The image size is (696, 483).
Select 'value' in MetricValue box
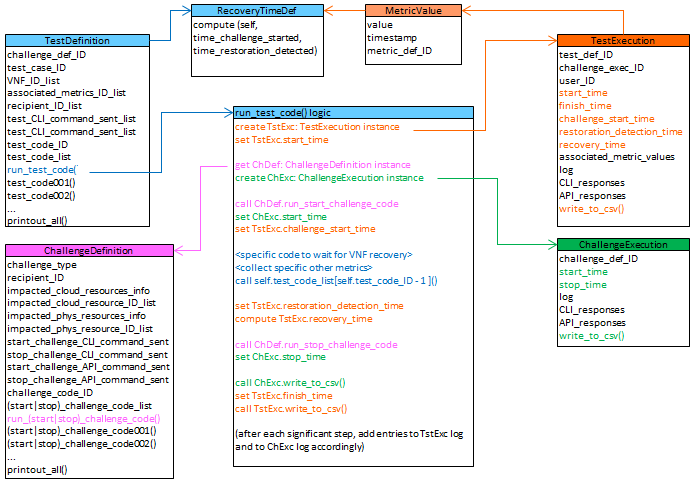[380, 25]
